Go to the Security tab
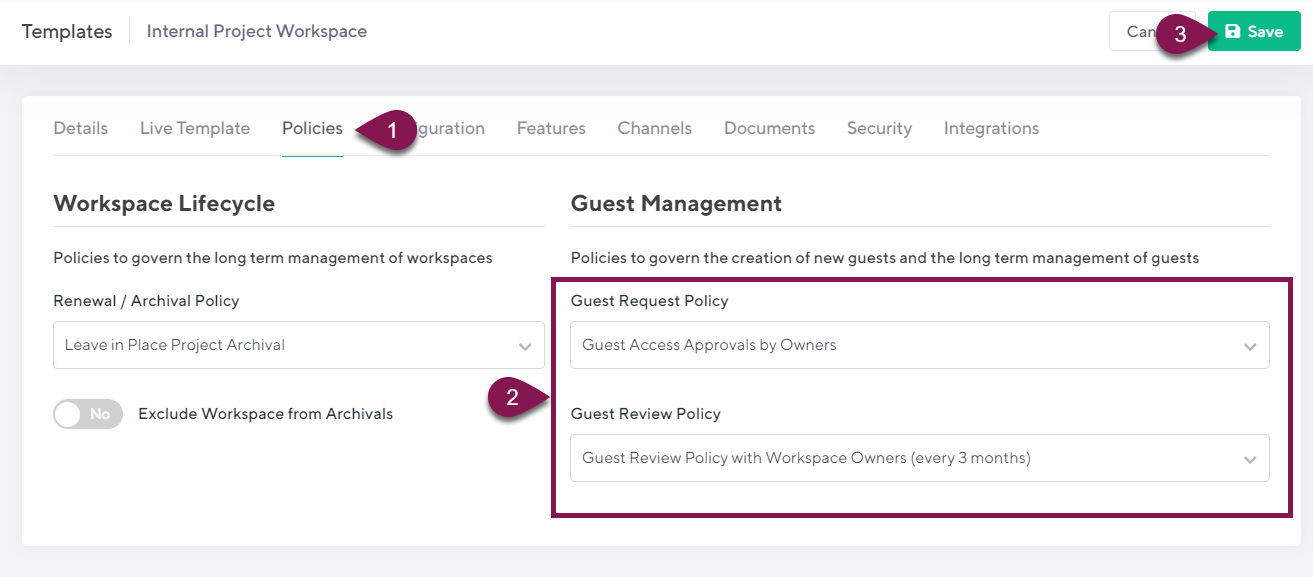Viewport: 1313px width, 577px height. 879,128
